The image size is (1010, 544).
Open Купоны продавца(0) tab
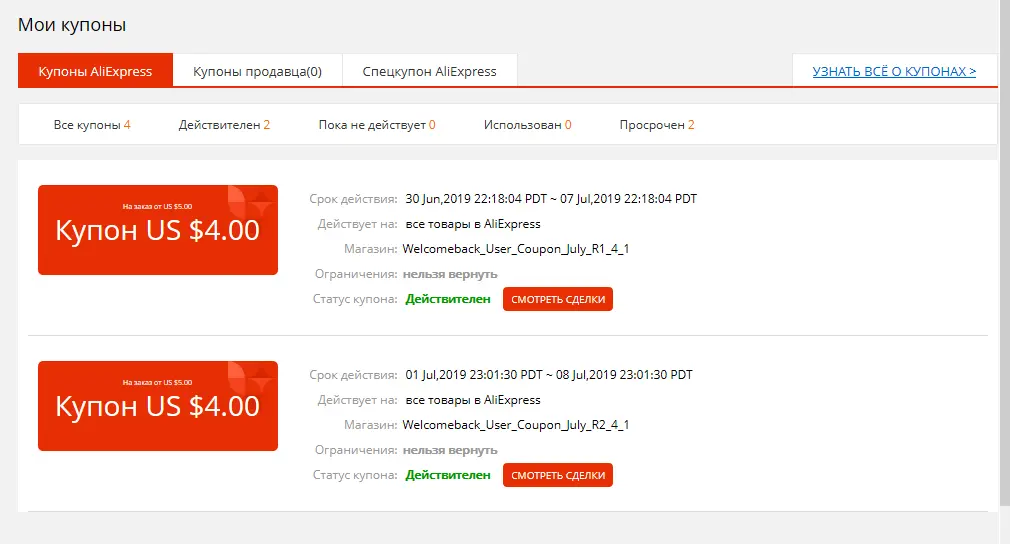click(x=257, y=71)
